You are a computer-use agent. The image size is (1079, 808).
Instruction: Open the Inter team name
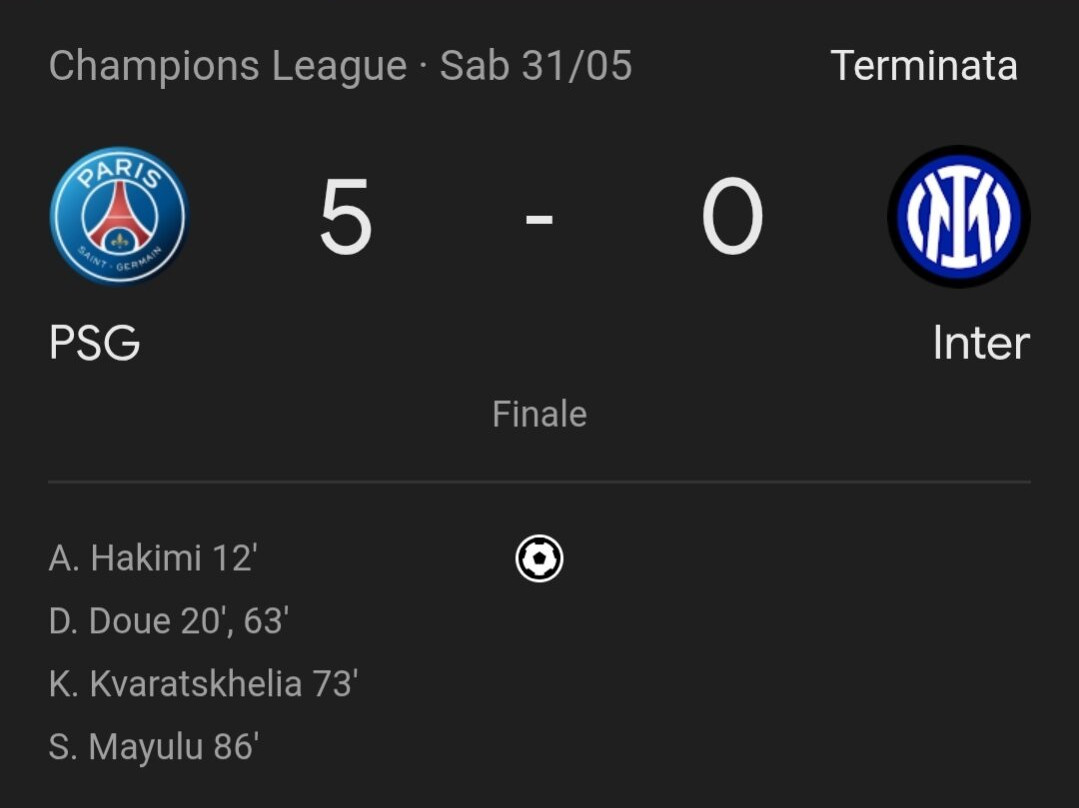[x=981, y=343]
